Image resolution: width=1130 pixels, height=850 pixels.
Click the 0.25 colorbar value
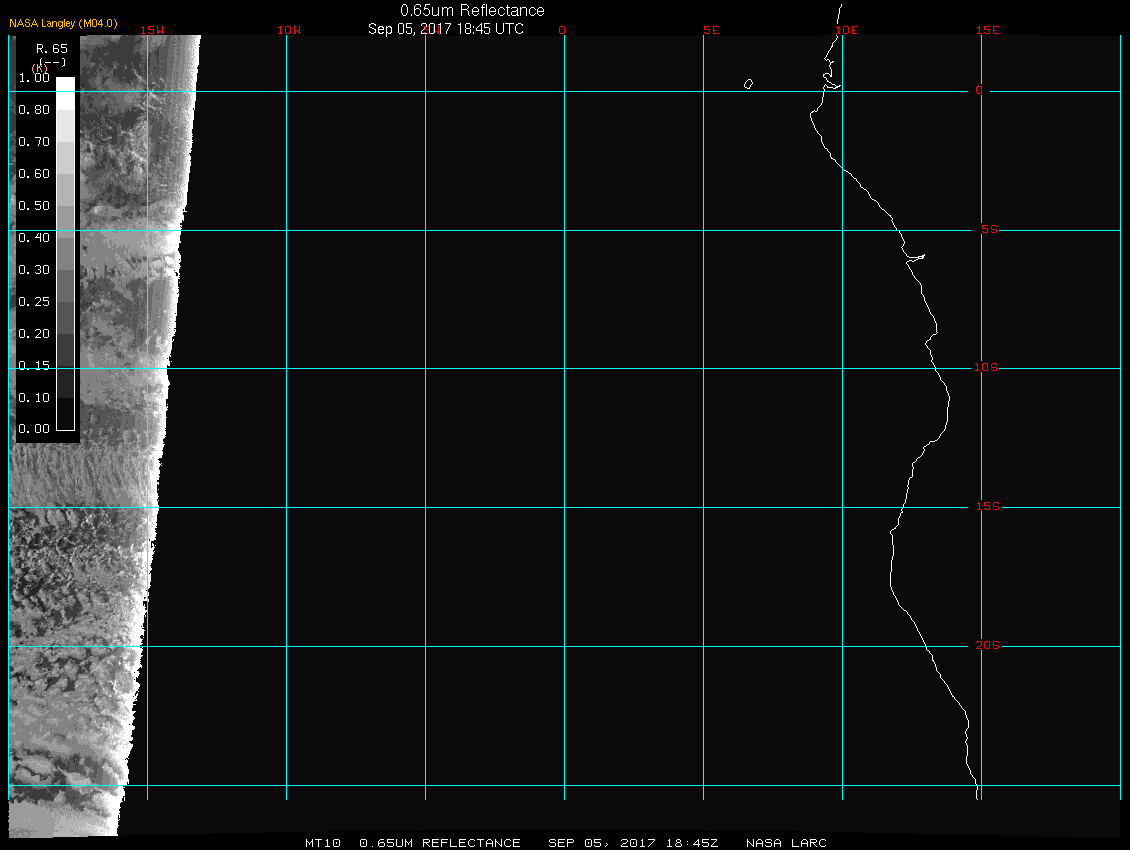(34, 301)
